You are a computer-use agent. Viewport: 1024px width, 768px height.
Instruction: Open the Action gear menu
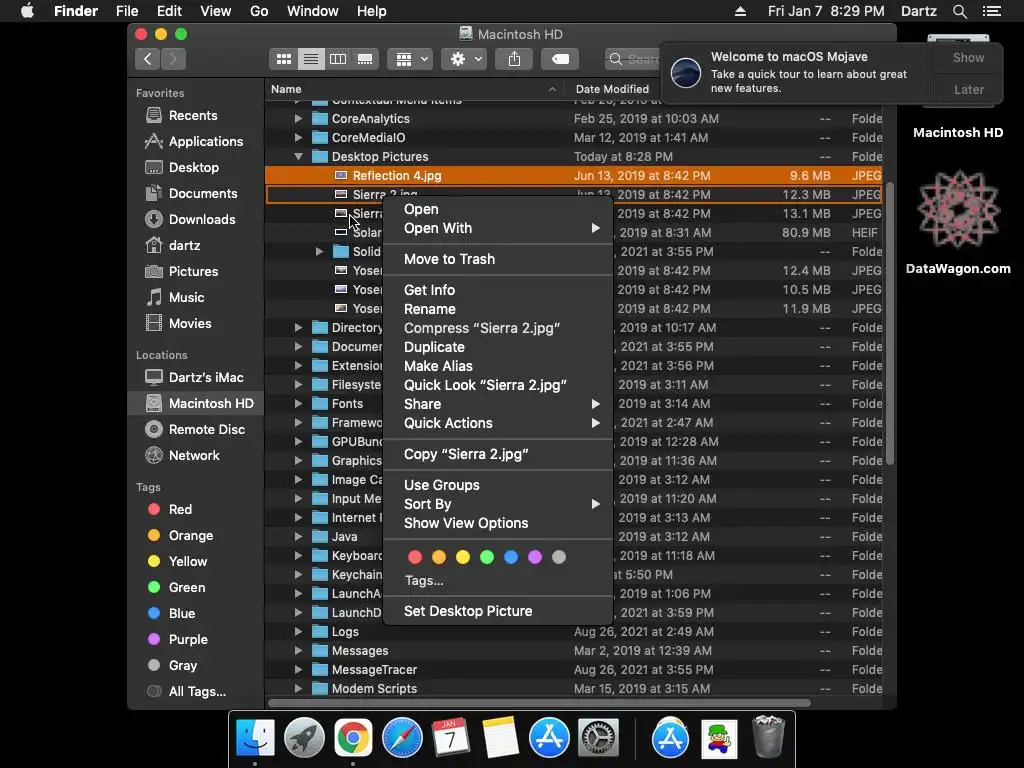[464, 59]
